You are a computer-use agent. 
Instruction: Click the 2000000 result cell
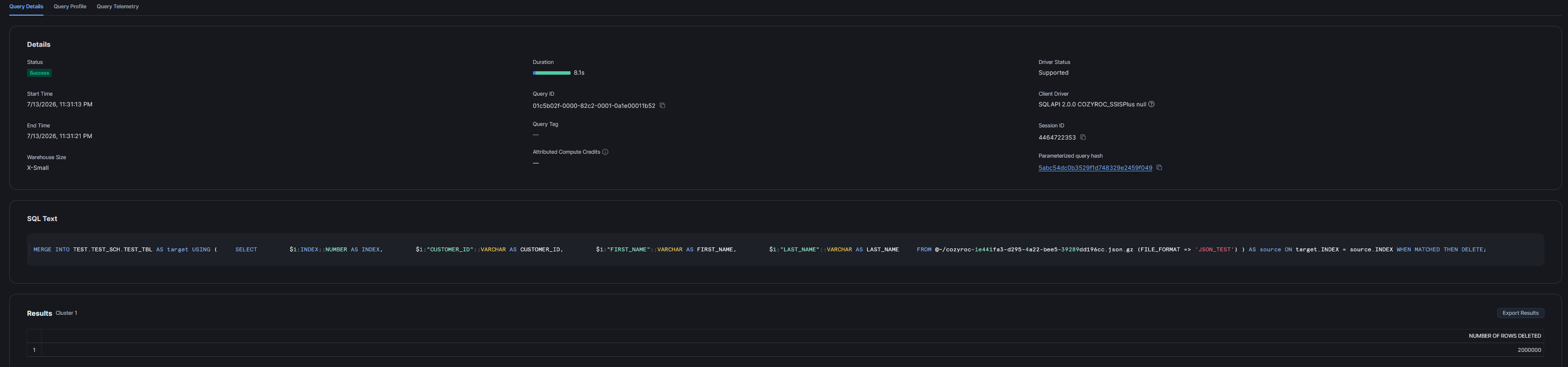click(x=1529, y=350)
